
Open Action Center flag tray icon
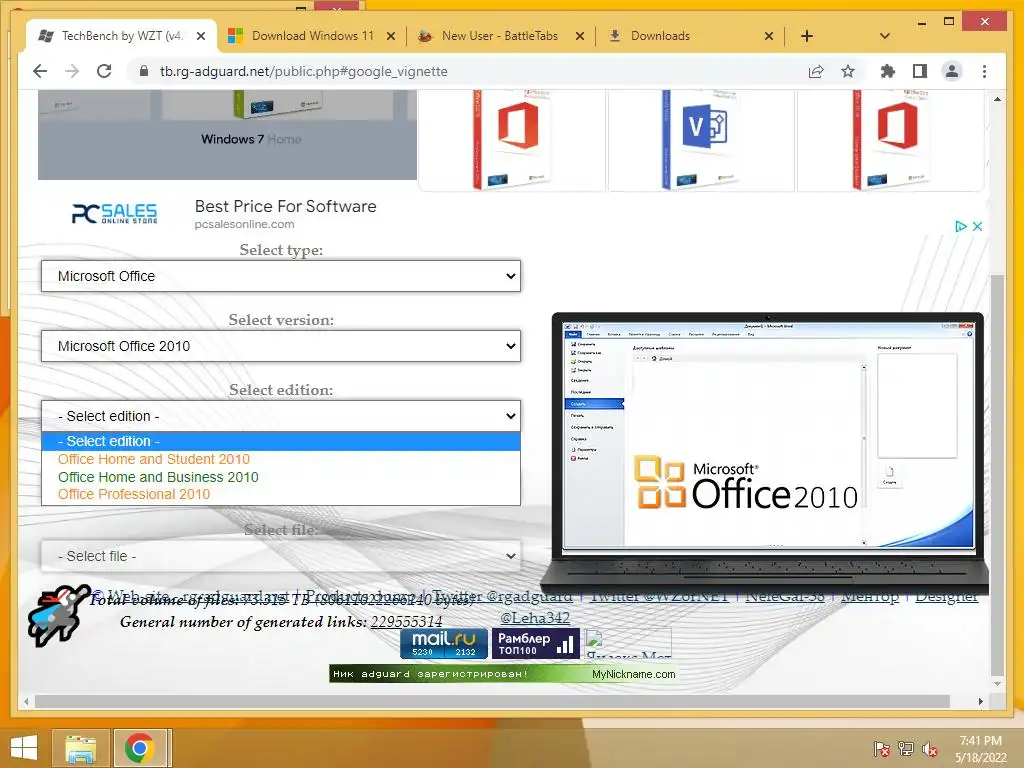coord(881,749)
